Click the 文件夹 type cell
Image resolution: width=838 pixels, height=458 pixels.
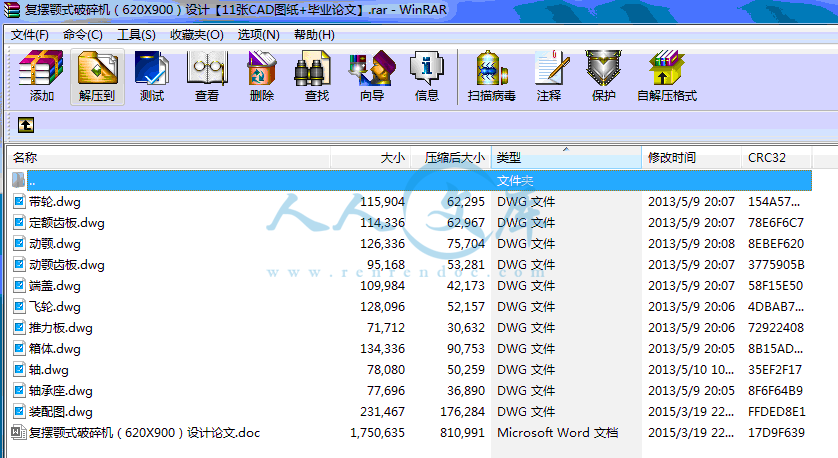tap(515, 181)
